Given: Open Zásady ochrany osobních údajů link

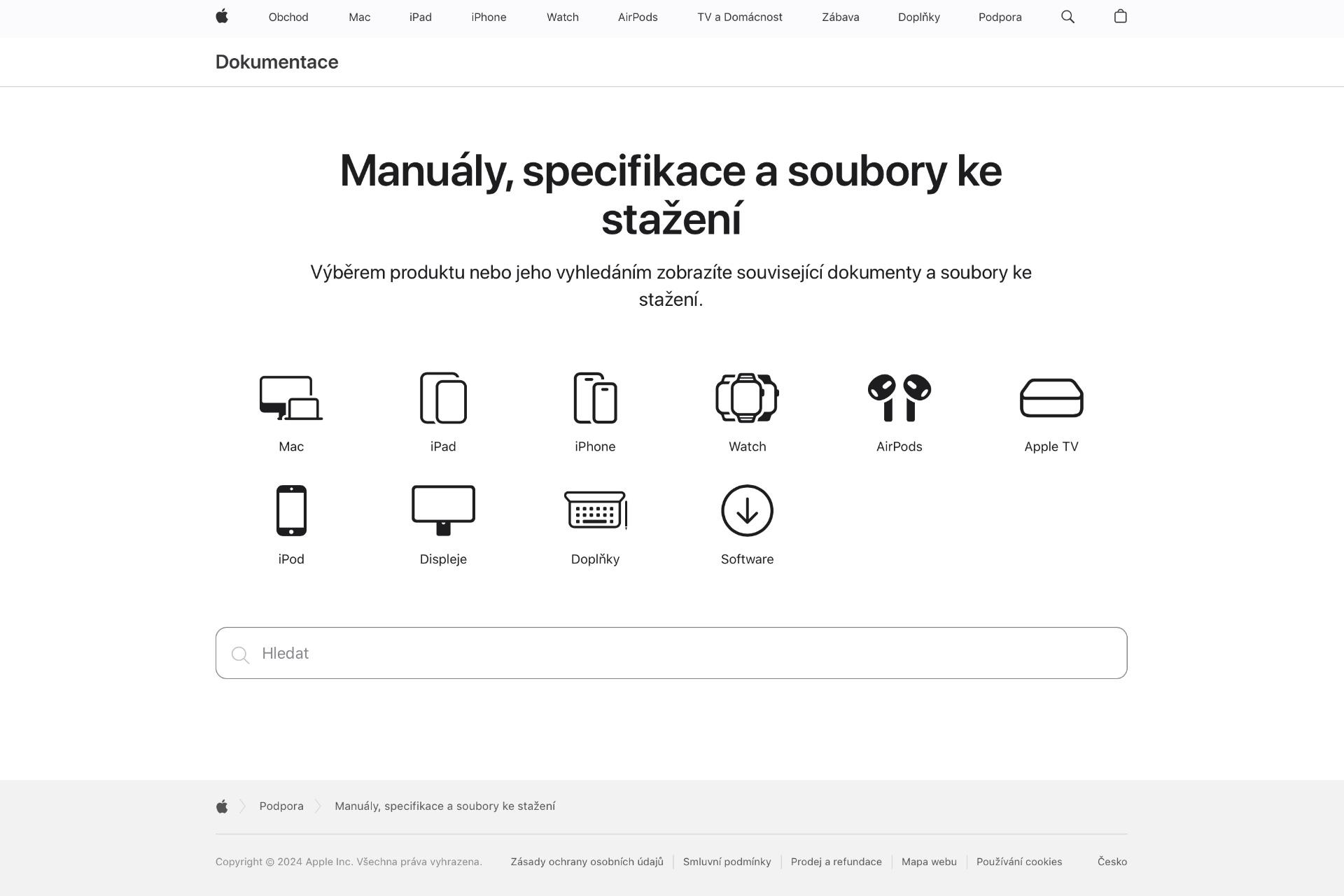Looking at the screenshot, I should coord(587,862).
